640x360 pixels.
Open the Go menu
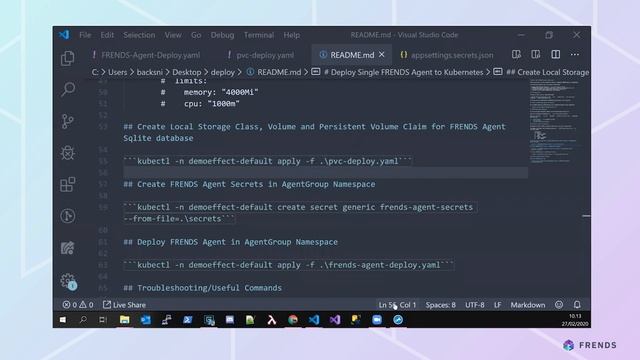(x=196, y=35)
